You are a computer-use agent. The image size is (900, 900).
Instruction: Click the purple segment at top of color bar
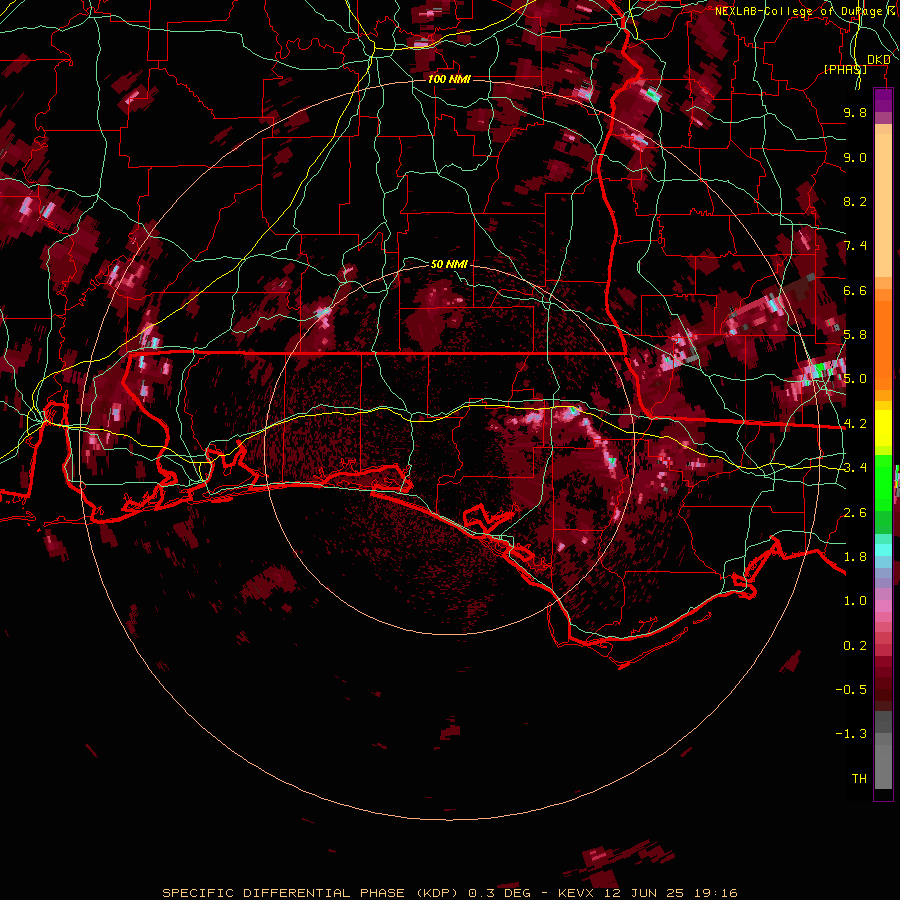[883, 100]
